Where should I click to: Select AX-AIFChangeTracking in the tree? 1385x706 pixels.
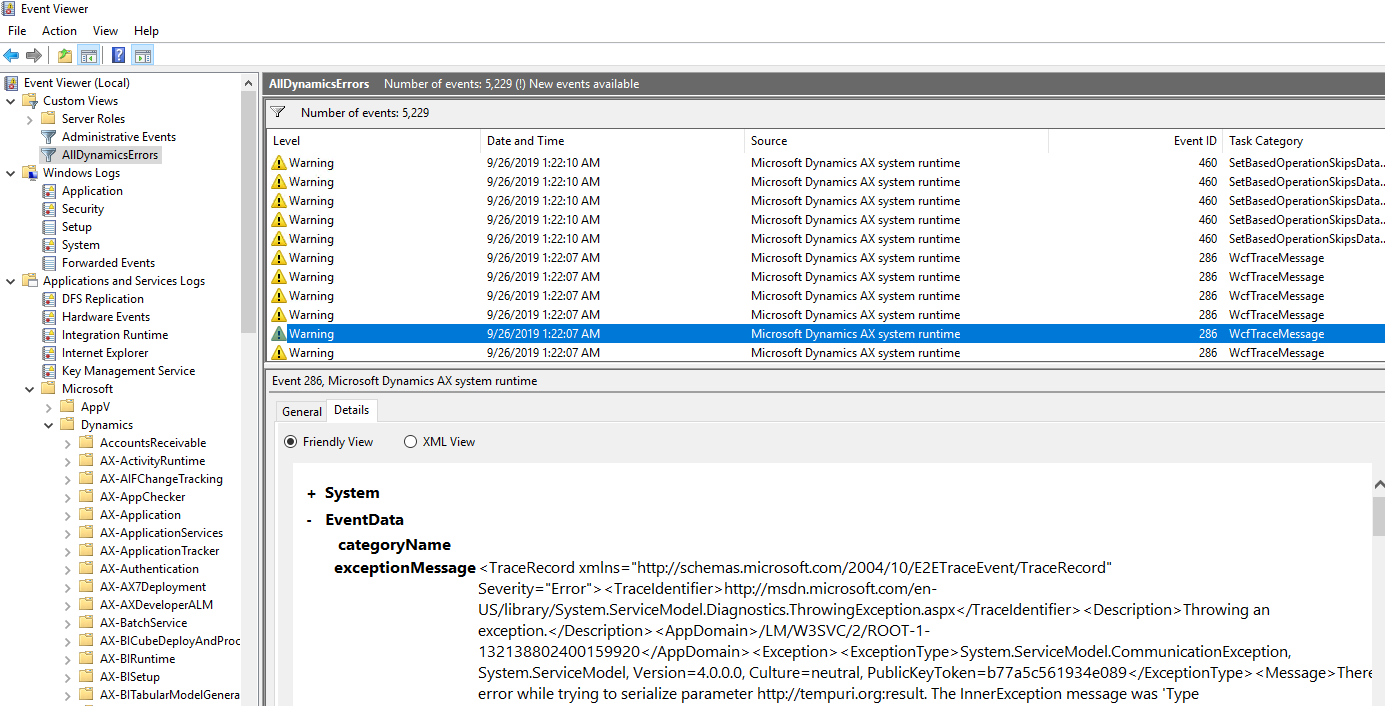pos(161,479)
